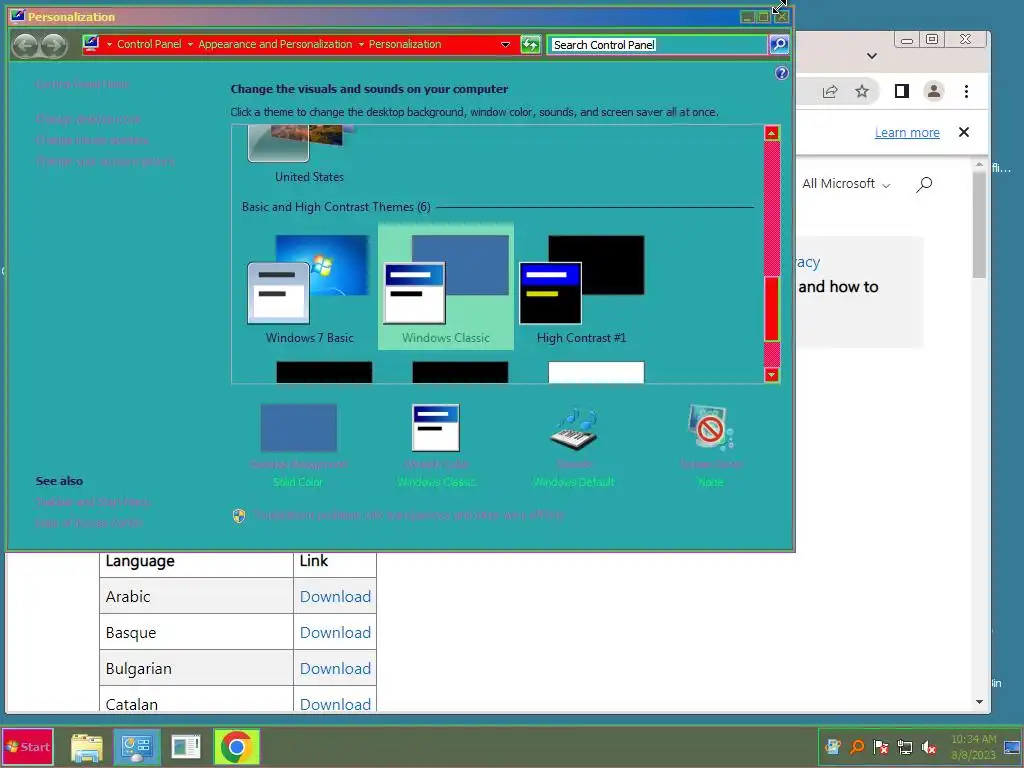The width and height of the screenshot is (1024, 768).
Task: Open the network tray icon
Action: point(904,747)
